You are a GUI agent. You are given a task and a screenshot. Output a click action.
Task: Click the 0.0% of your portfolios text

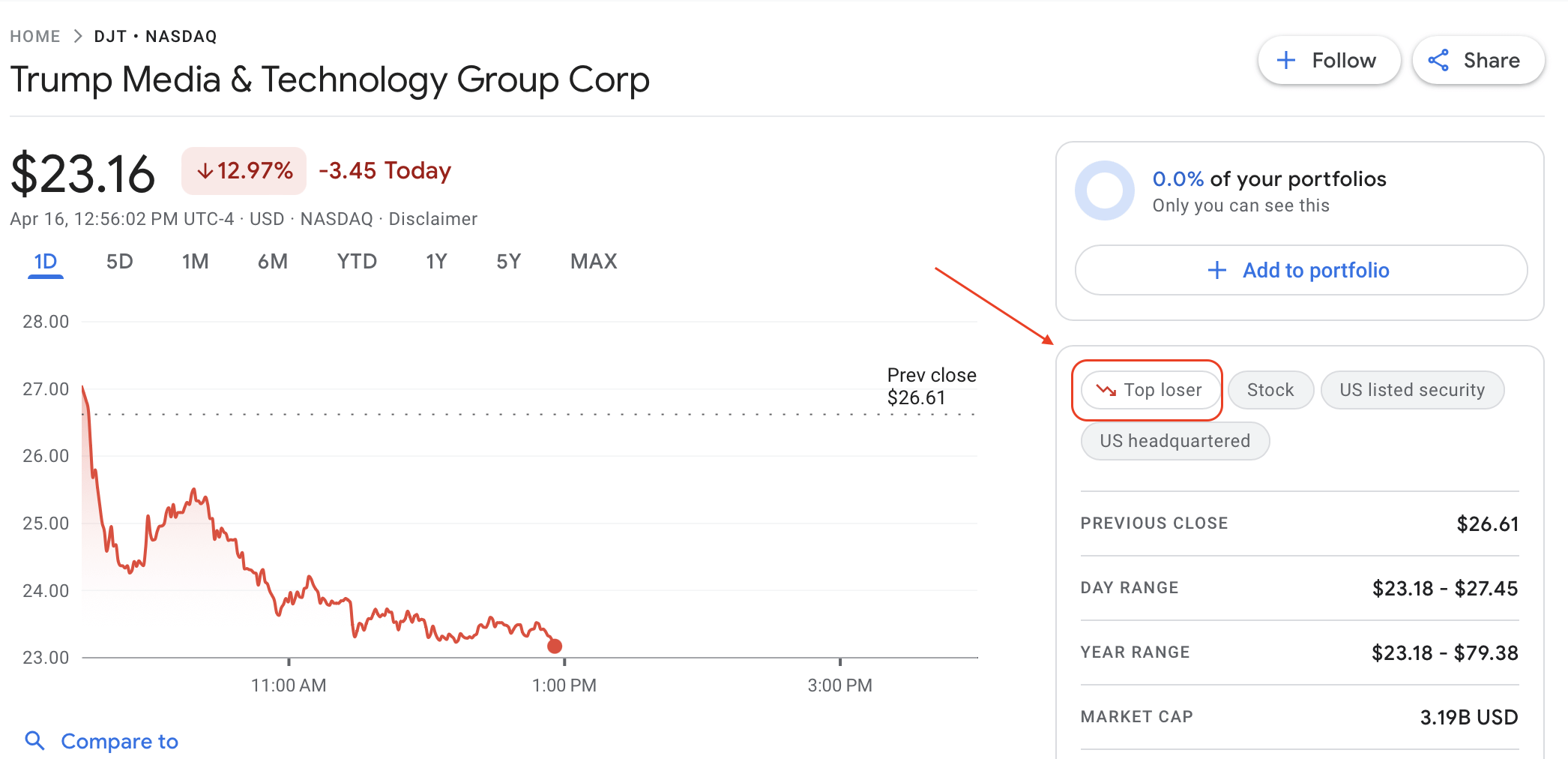(x=1270, y=179)
